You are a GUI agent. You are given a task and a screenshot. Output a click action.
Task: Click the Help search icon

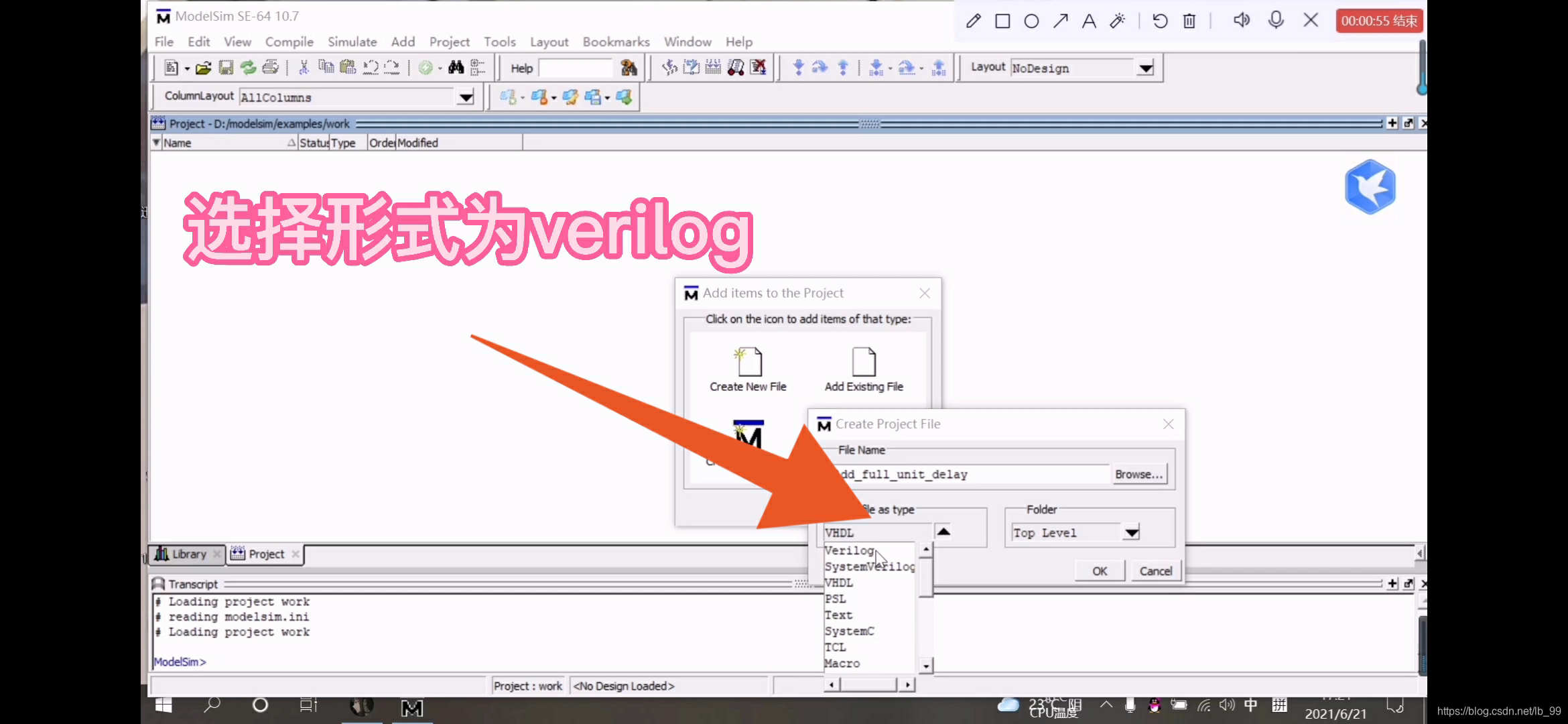click(x=629, y=68)
